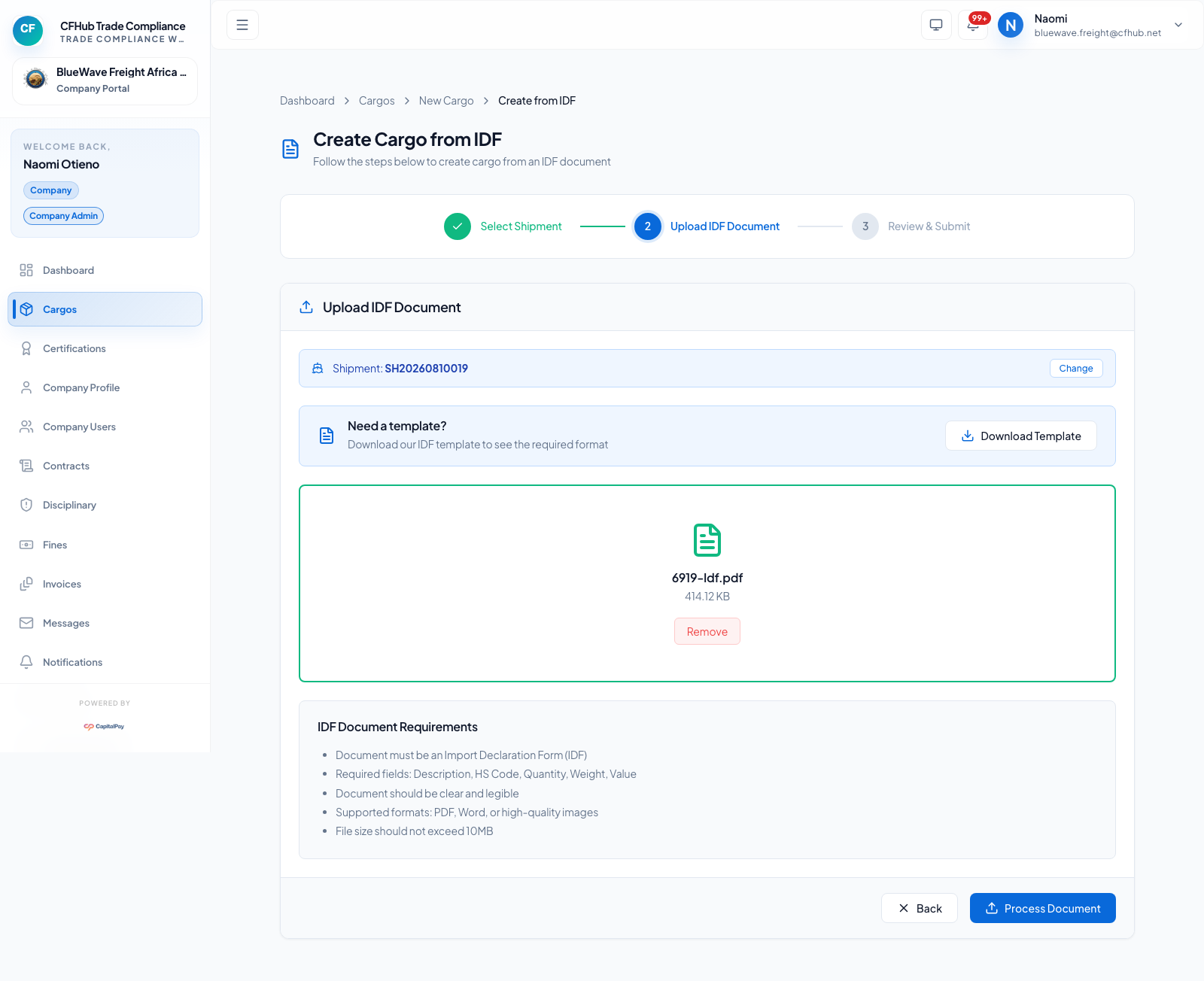
Task: Click the monitor display icon in header
Action: click(936, 25)
